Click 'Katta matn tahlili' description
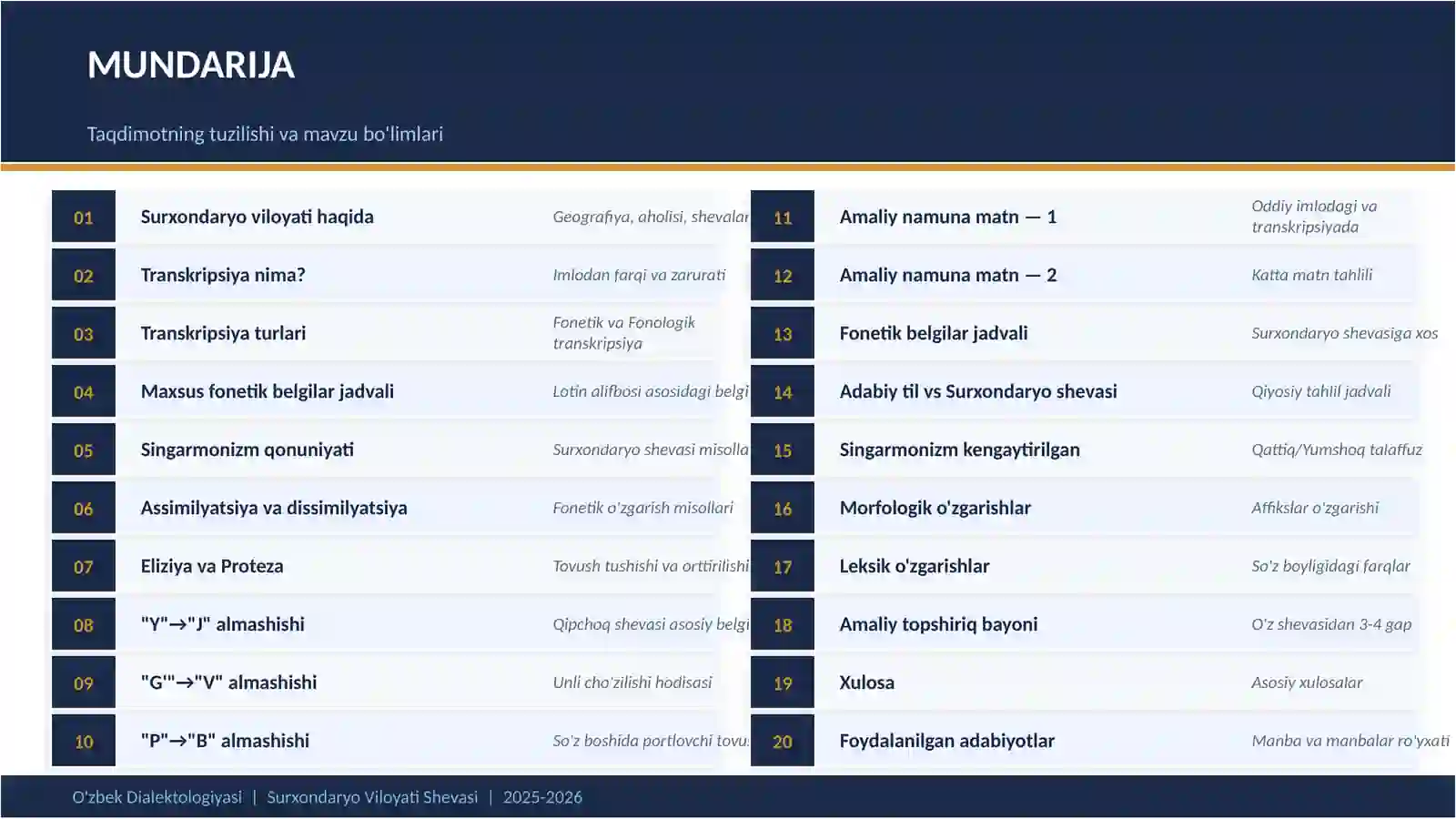Image resolution: width=1456 pixels, height=819 pixels. click(x=1311, y=275)
